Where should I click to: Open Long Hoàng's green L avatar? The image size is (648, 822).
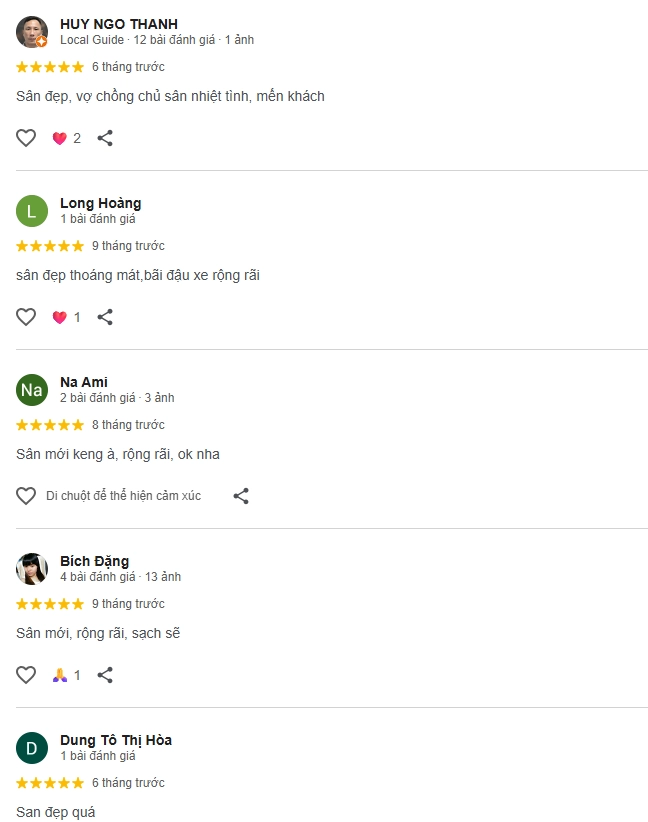coord(32,211)
